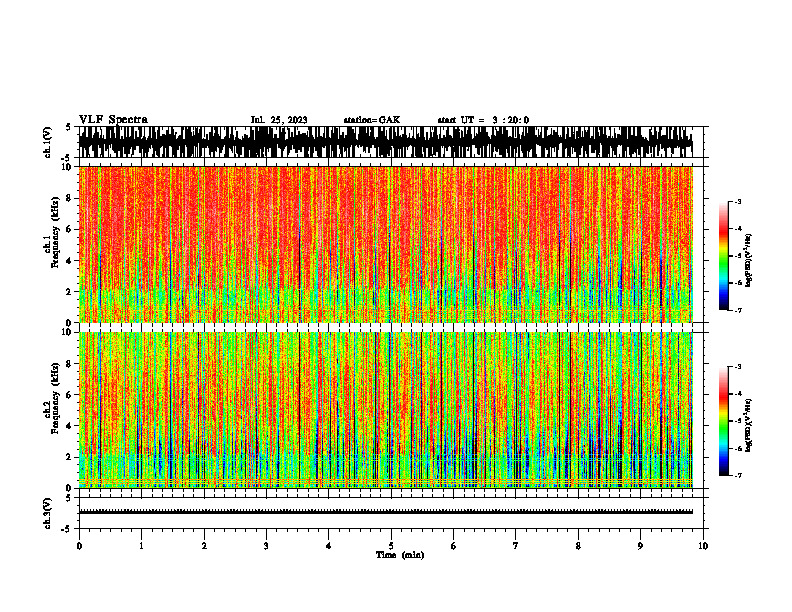792x612 pixels.
Task: Click the VLF Spectra title text
Action: pos(113,120)
